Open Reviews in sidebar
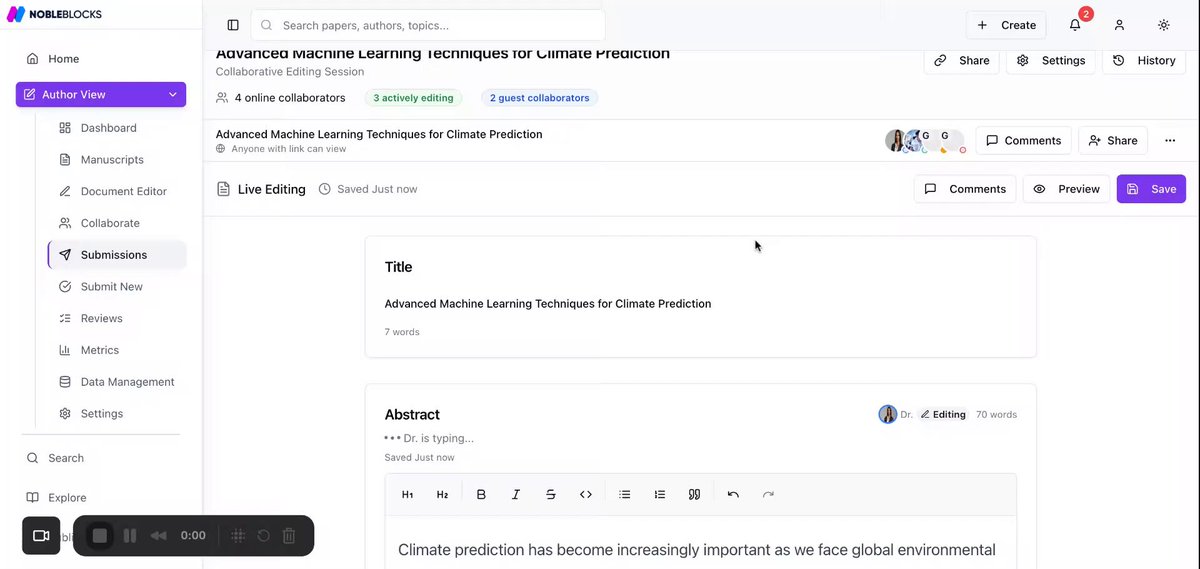The image size is (1200, 569). (x=102, y=318)
